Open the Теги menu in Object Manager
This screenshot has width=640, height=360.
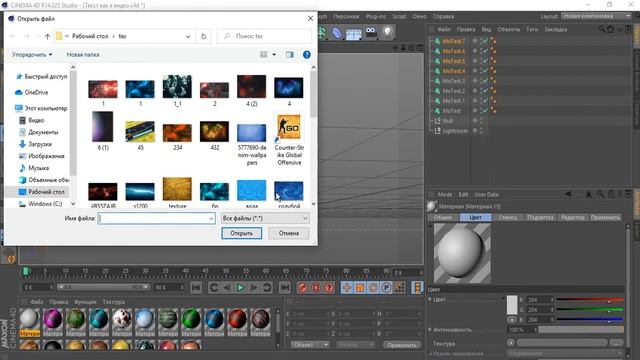pos(532,29)
